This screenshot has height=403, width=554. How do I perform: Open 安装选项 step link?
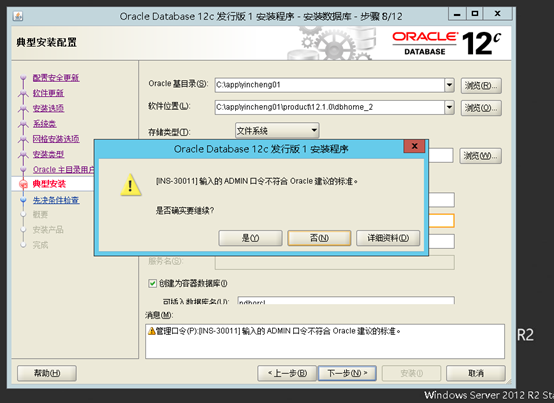coord(48,108)
